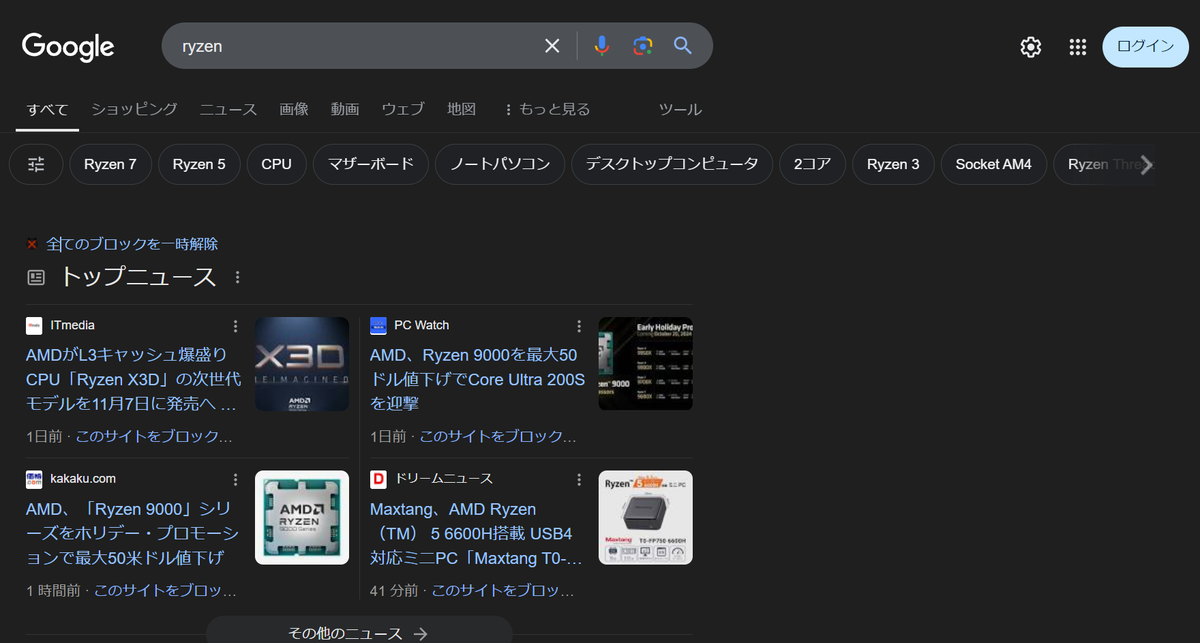Screen dimensions: 1200x643
Task: Click the ITmedia source name
Action: point(73,325)
